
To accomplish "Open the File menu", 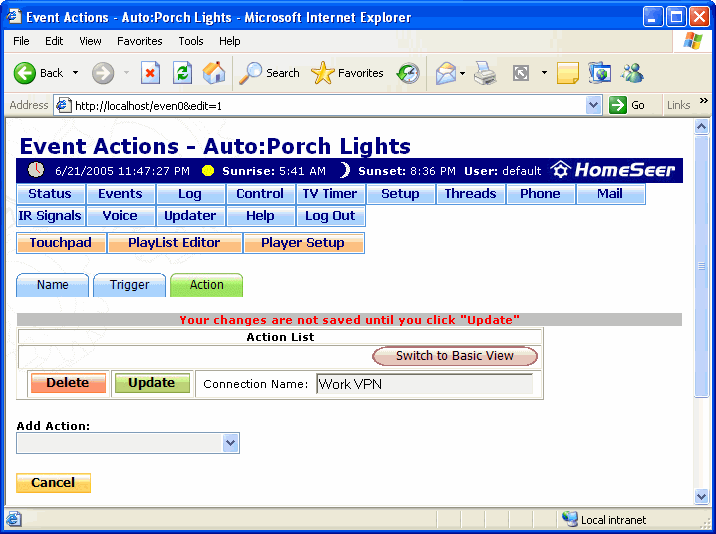I will (x=21, y=41).
